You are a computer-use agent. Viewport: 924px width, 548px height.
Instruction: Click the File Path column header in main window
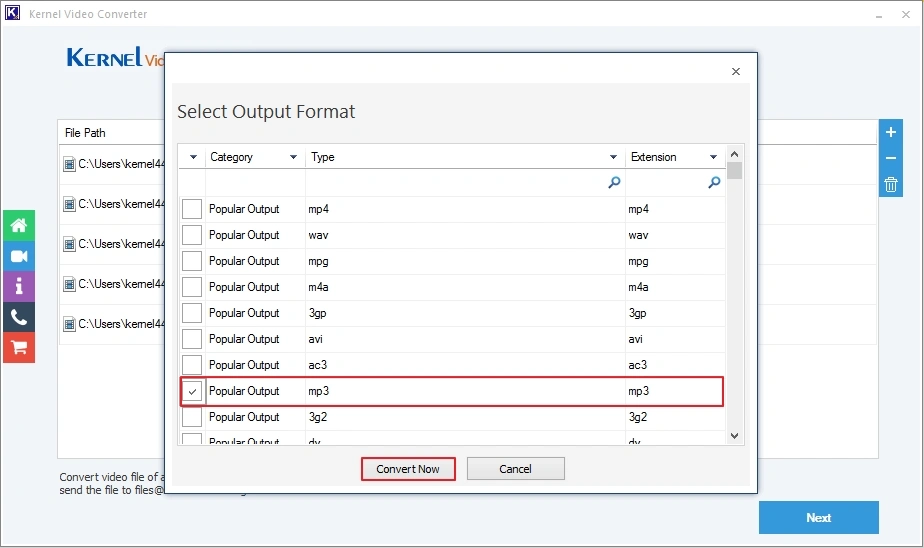85,133
